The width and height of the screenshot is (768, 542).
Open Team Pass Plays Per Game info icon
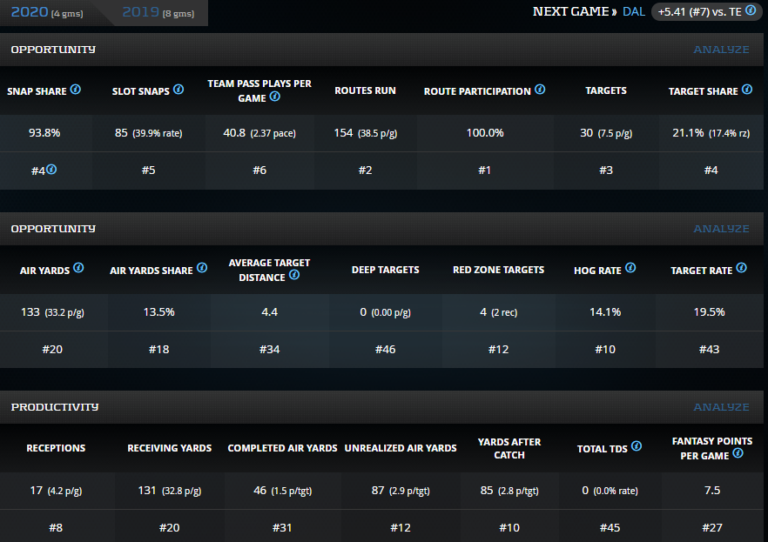tap(275, 97)
